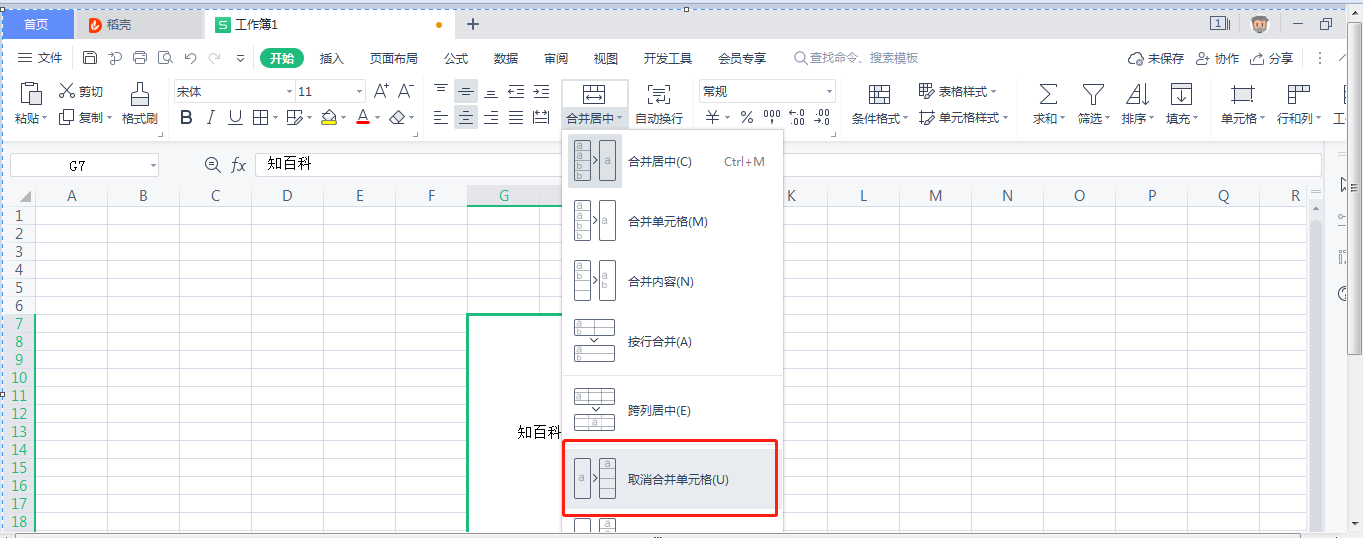Click the conditional formatting (条件格式) icon
Screen dimensions: 1363x538
click(879, 95)
